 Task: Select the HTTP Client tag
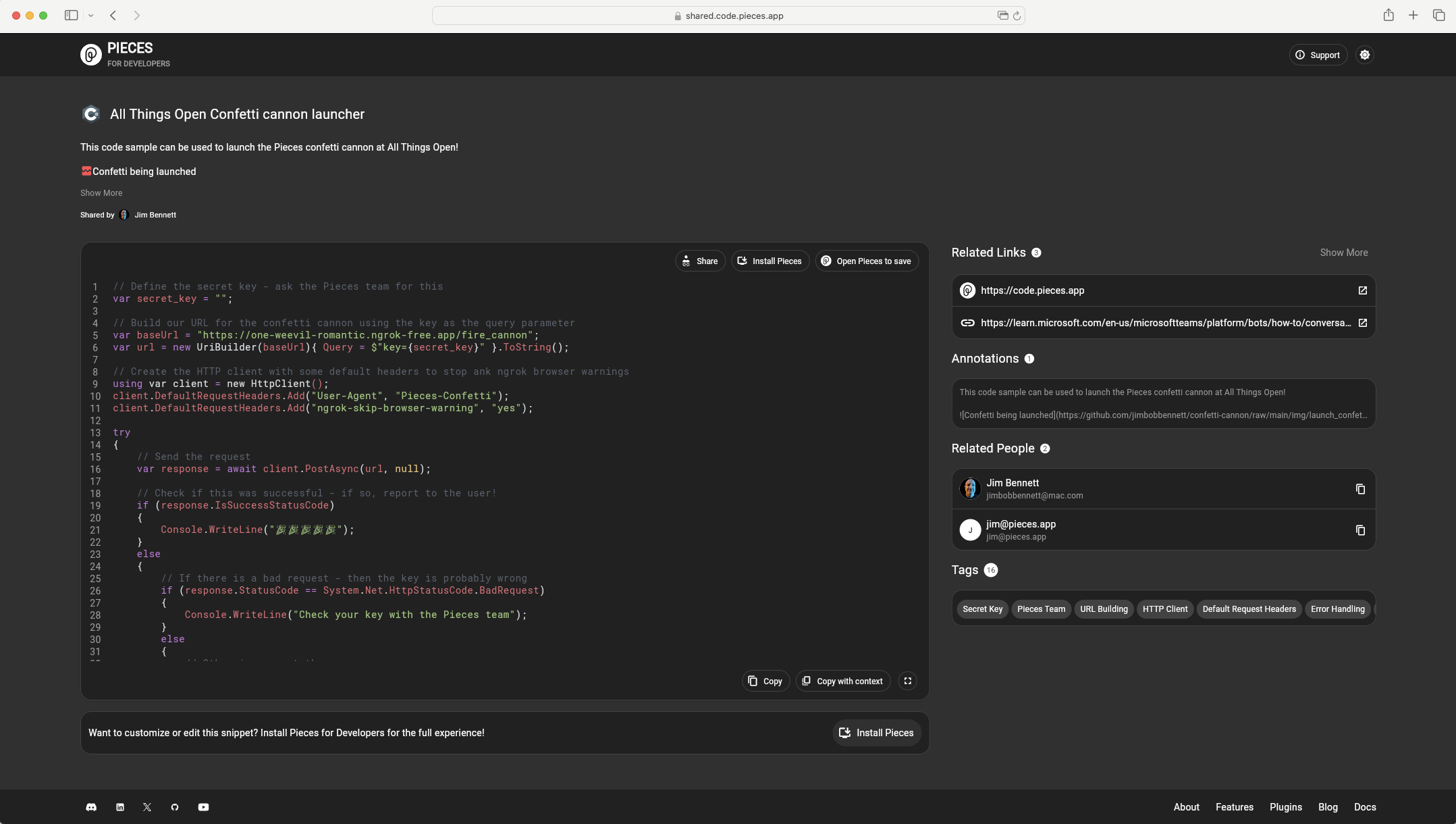click(x=1165, y=609)
